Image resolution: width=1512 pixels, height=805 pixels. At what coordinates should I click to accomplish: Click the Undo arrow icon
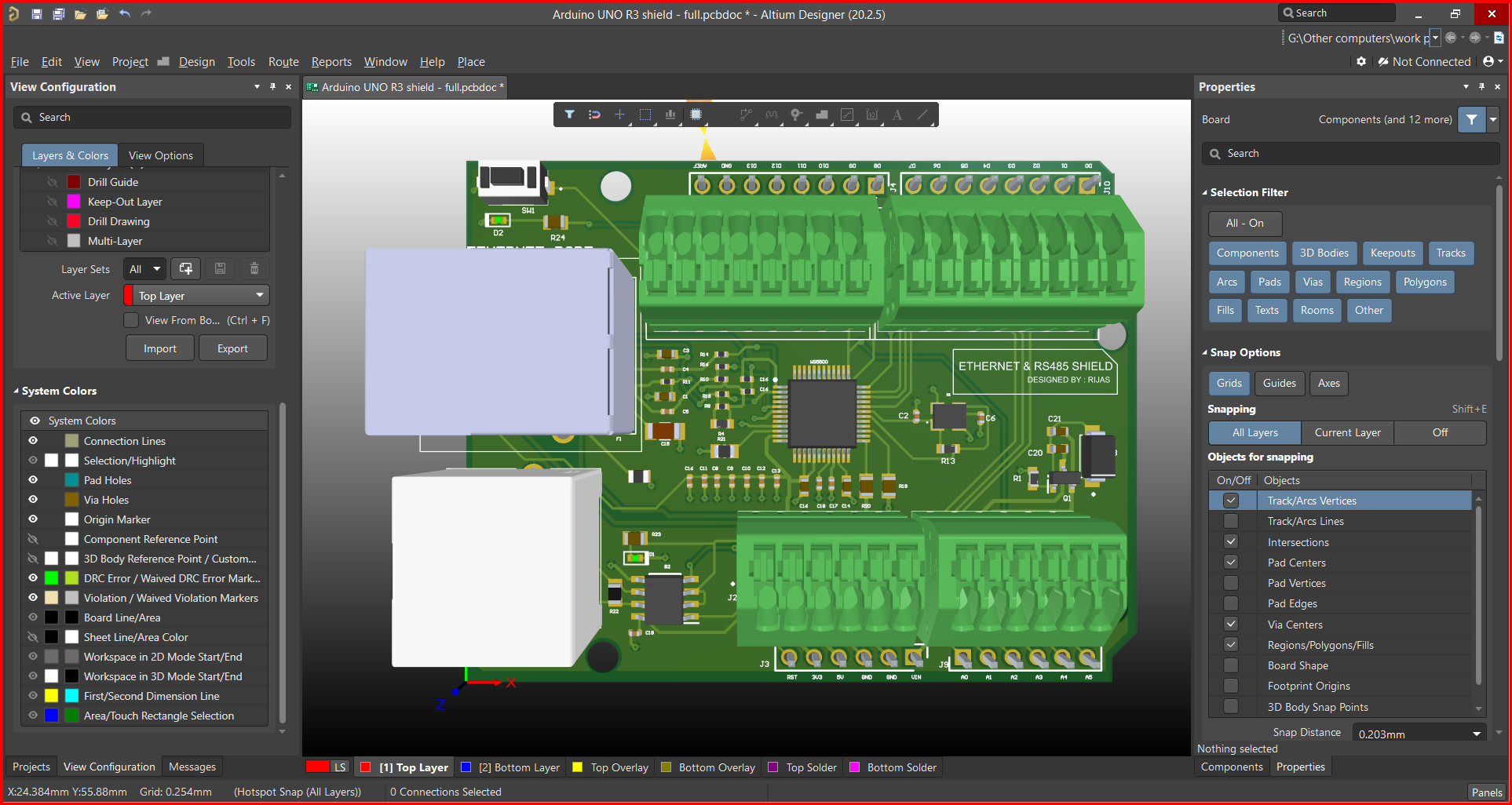tap(125, 14)
